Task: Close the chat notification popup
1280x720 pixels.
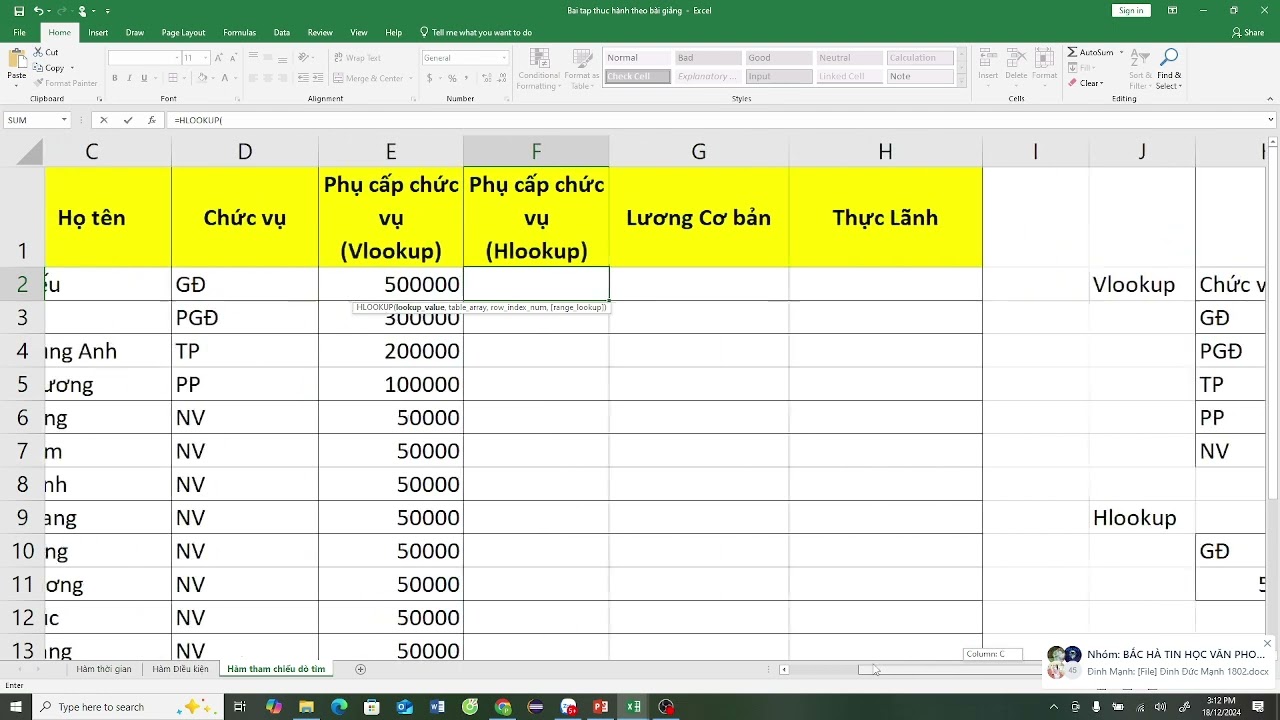Action: point(1268,643)
